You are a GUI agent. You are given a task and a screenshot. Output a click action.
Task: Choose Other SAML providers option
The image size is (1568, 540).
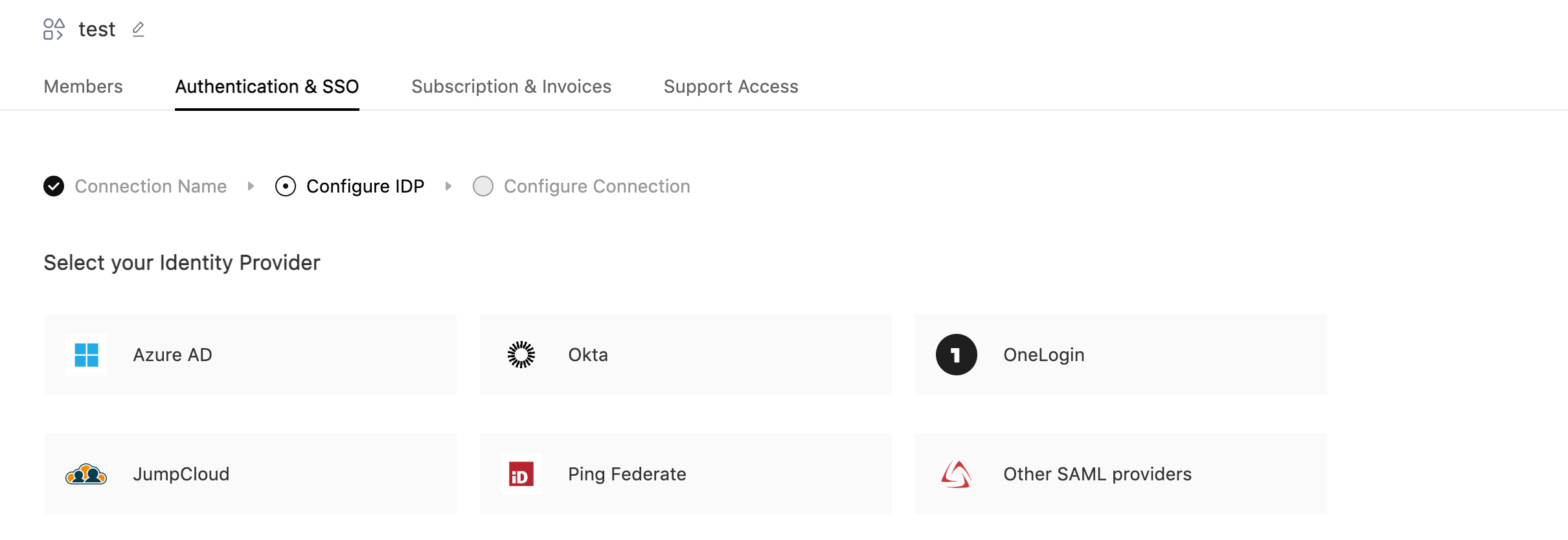pos(1097,474)
